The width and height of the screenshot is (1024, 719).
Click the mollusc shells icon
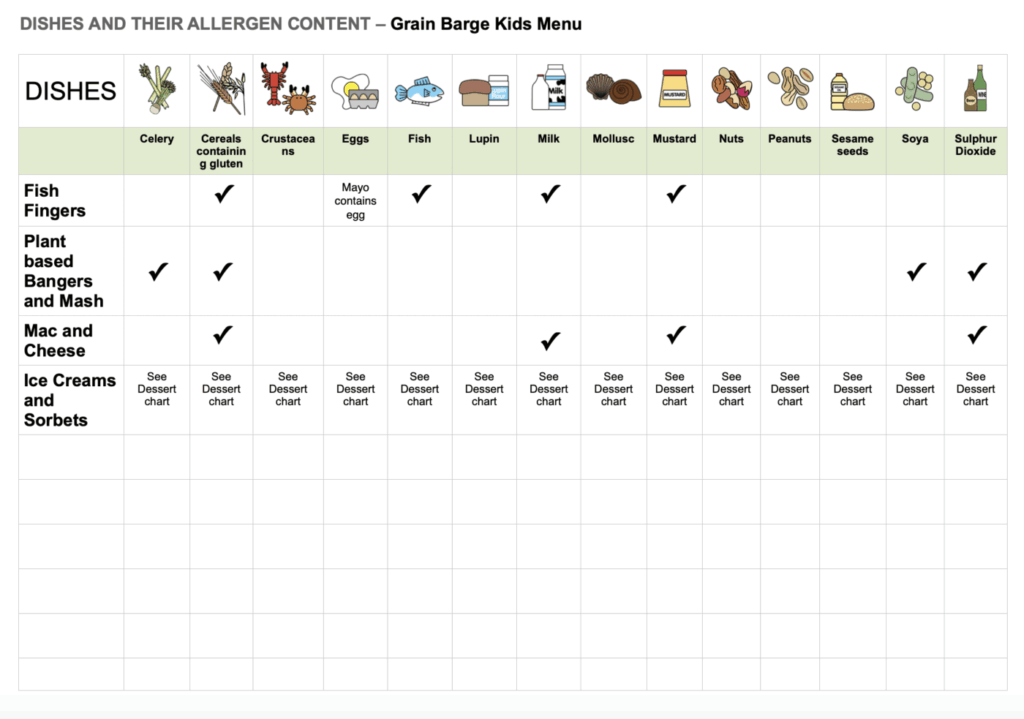pos(613,89)
